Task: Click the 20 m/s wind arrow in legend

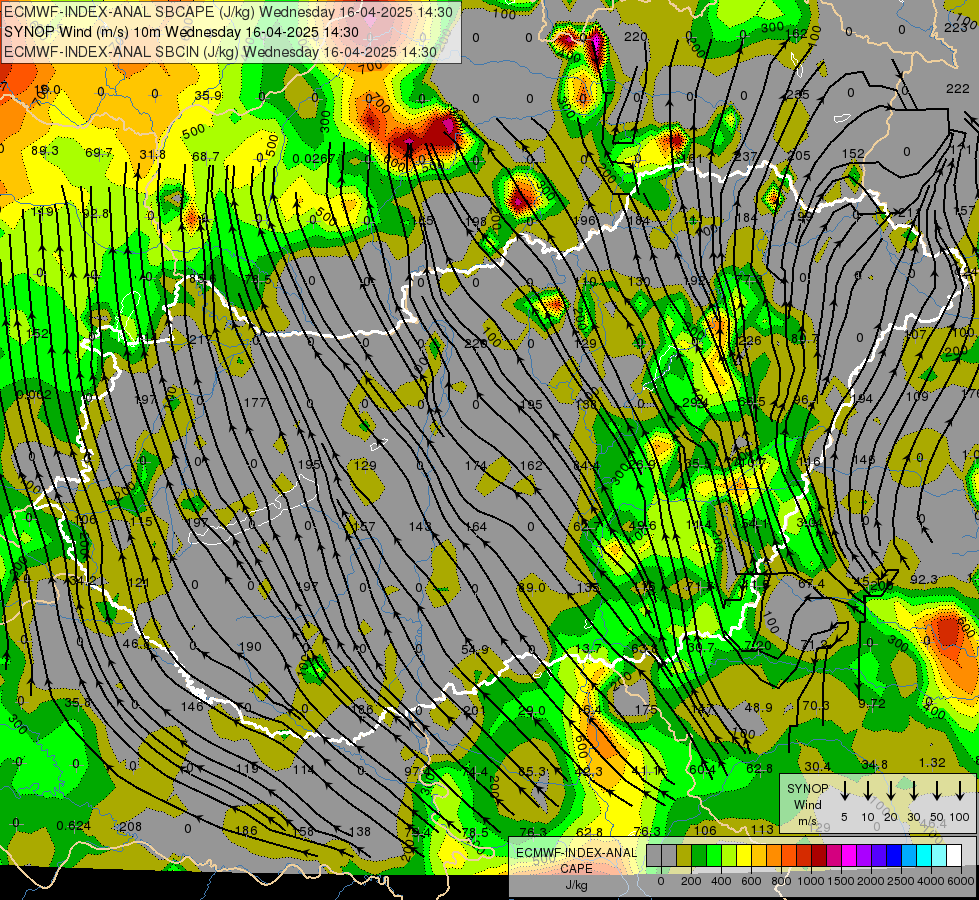Action: click(891, 790)
